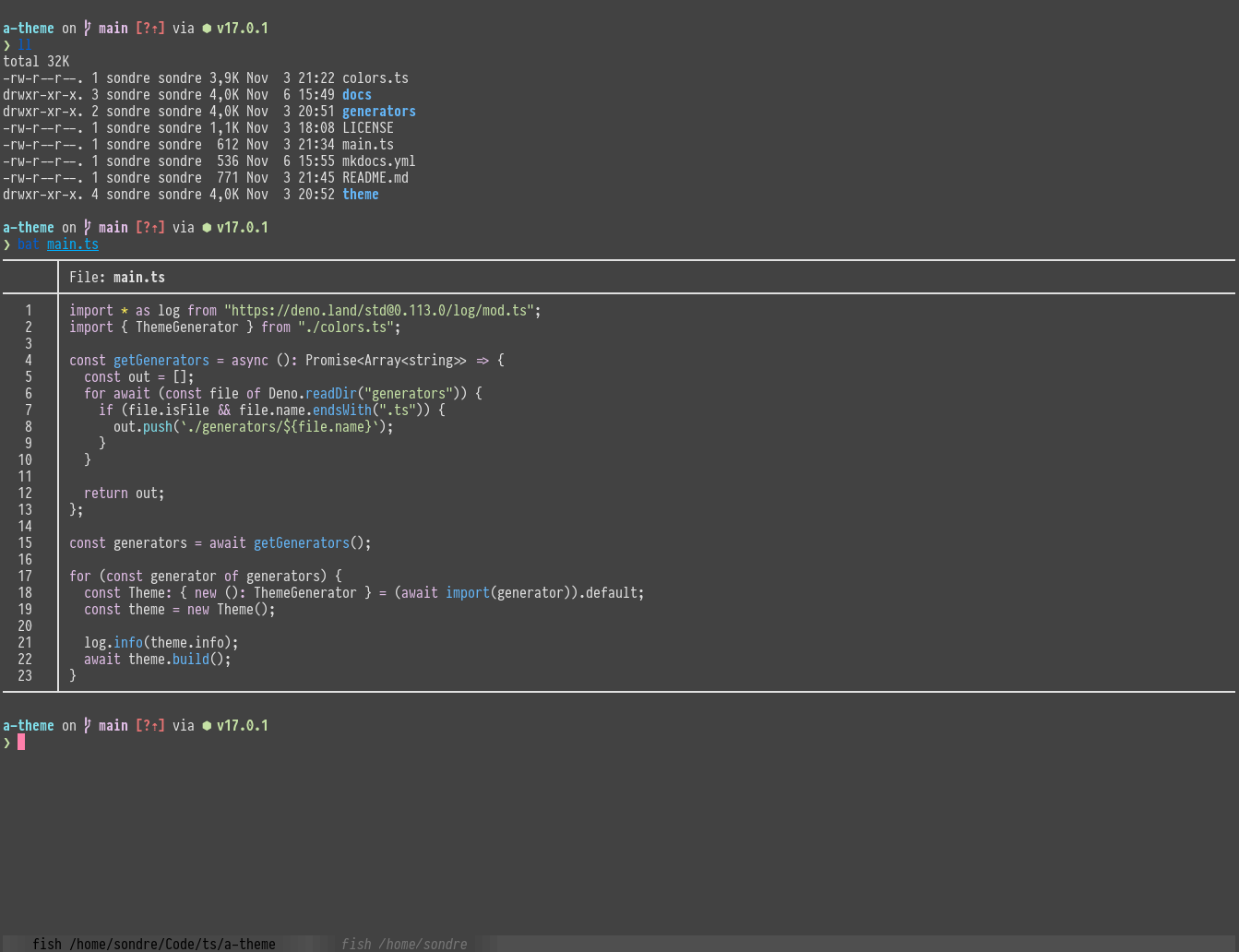Click line number 17 in the bat output
The image size is (1239, 952).
coord(25,577)
